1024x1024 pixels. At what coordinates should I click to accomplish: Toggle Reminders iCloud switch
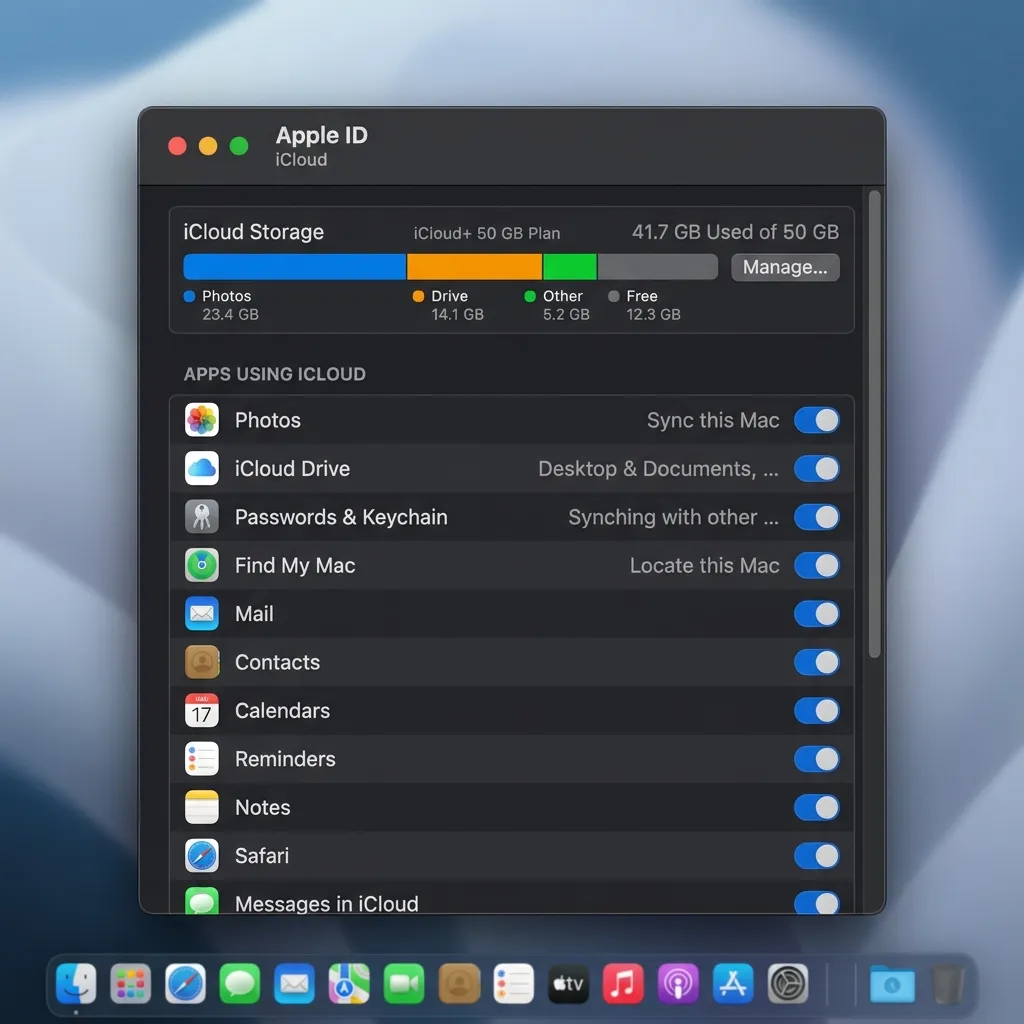[x=816, y=758]
